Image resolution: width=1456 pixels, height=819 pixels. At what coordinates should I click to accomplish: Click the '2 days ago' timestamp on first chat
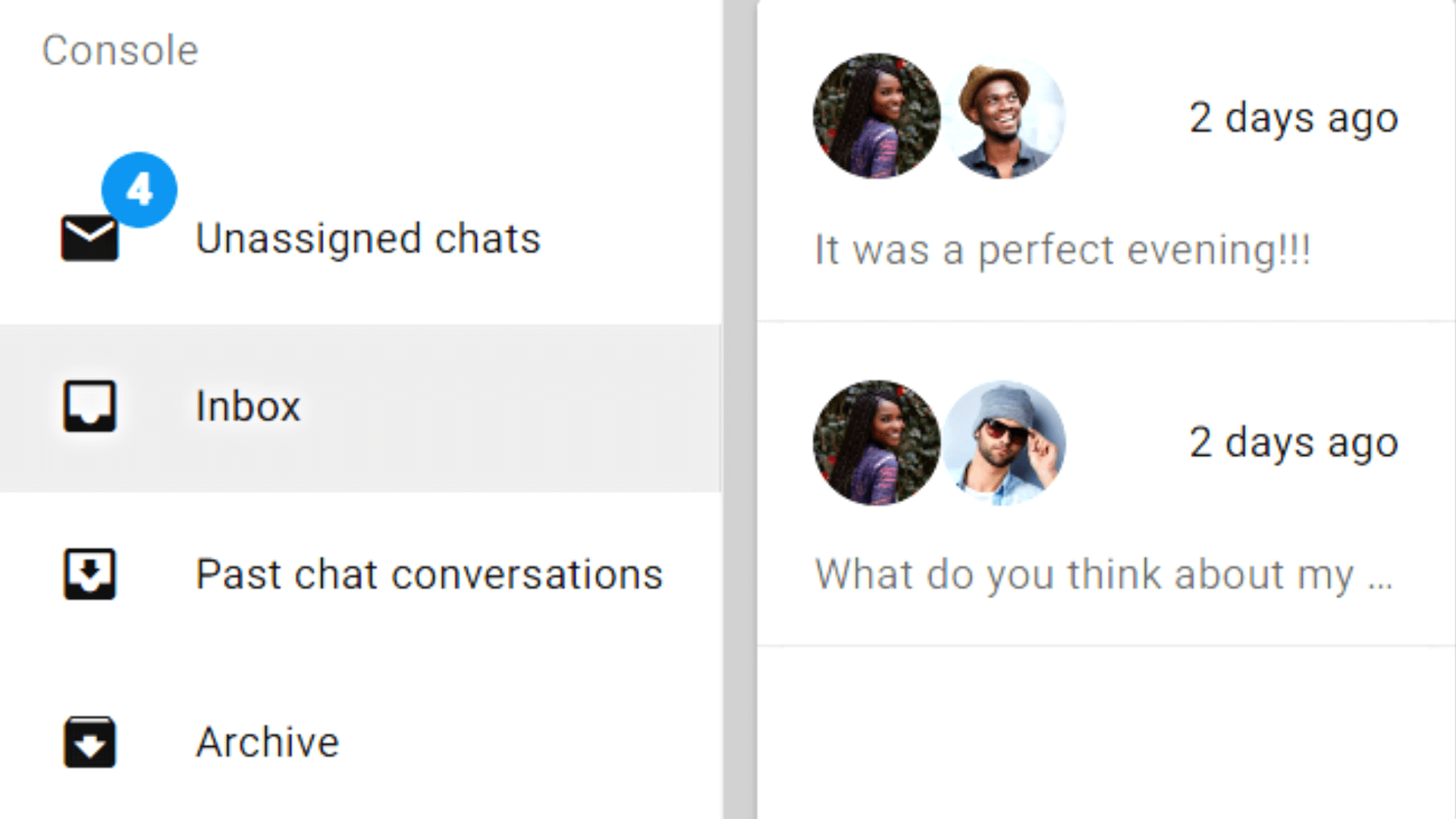click(x=1293, y=118)
